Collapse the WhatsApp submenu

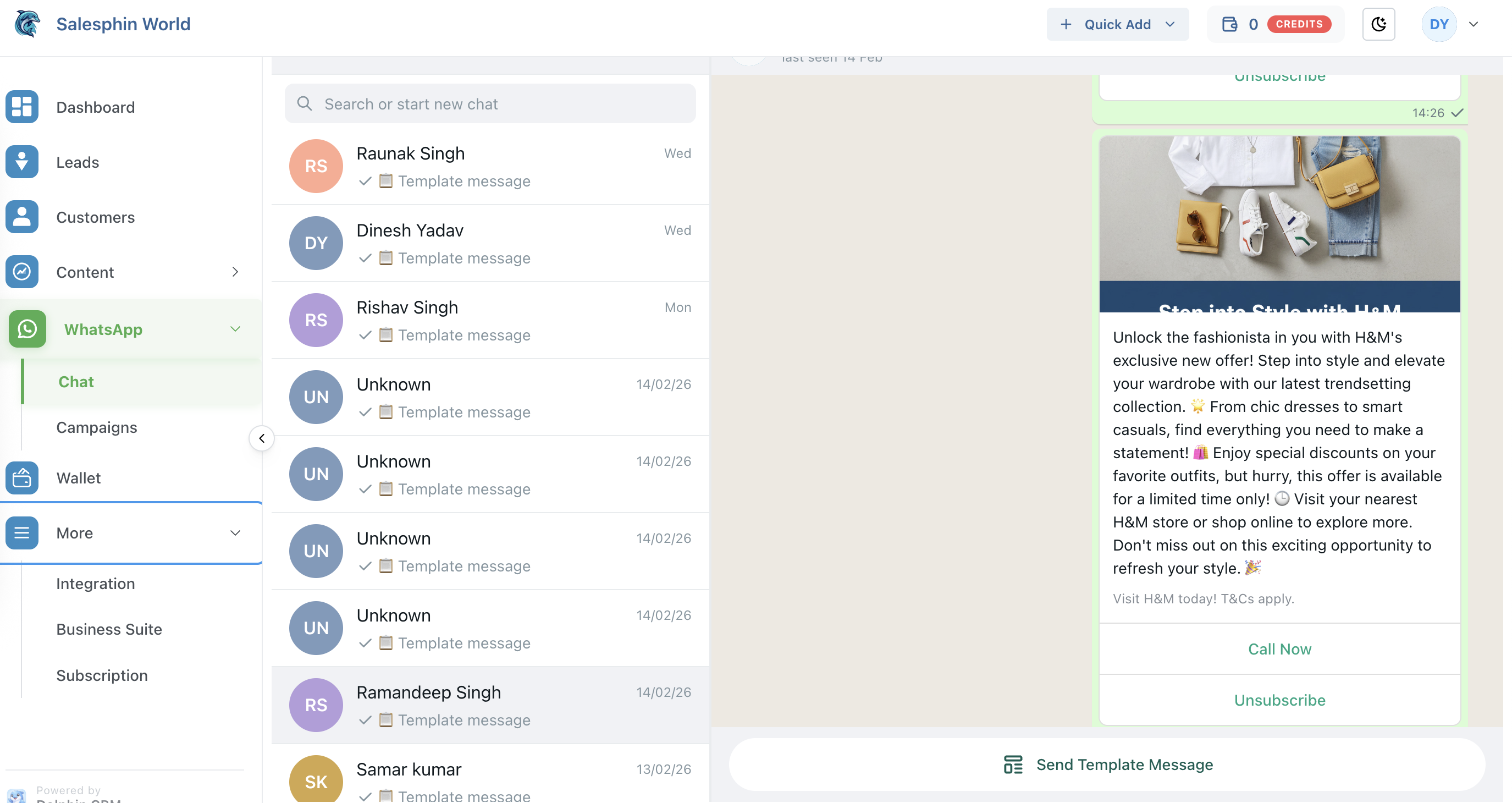[235, 329]
